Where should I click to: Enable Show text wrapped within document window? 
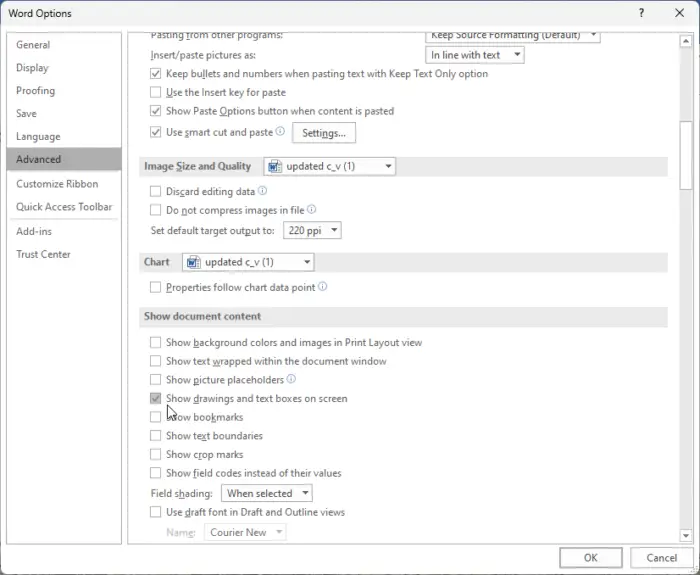pos(155,361)
